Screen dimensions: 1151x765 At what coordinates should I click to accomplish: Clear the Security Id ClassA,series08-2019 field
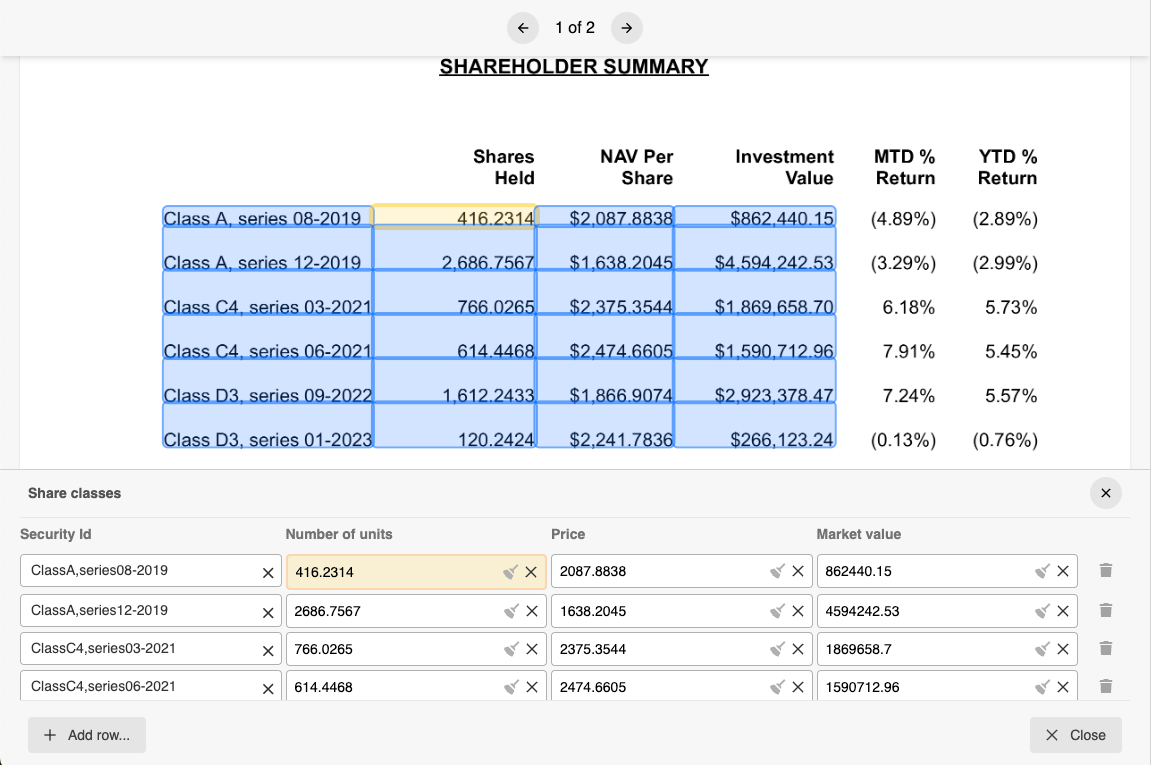click(267, 571)
